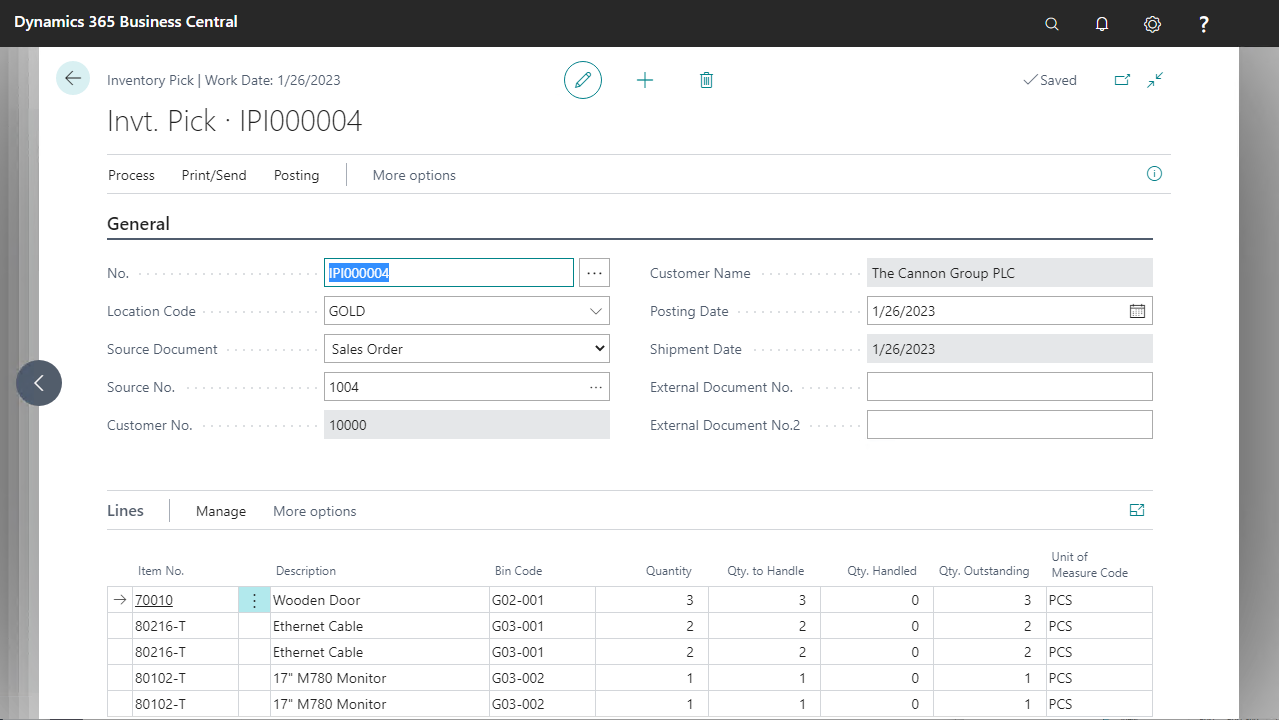The height and width of the screenshot is (720, 1280).
Task: Click the Qty. to Handle column header
Action: (765, 571)
